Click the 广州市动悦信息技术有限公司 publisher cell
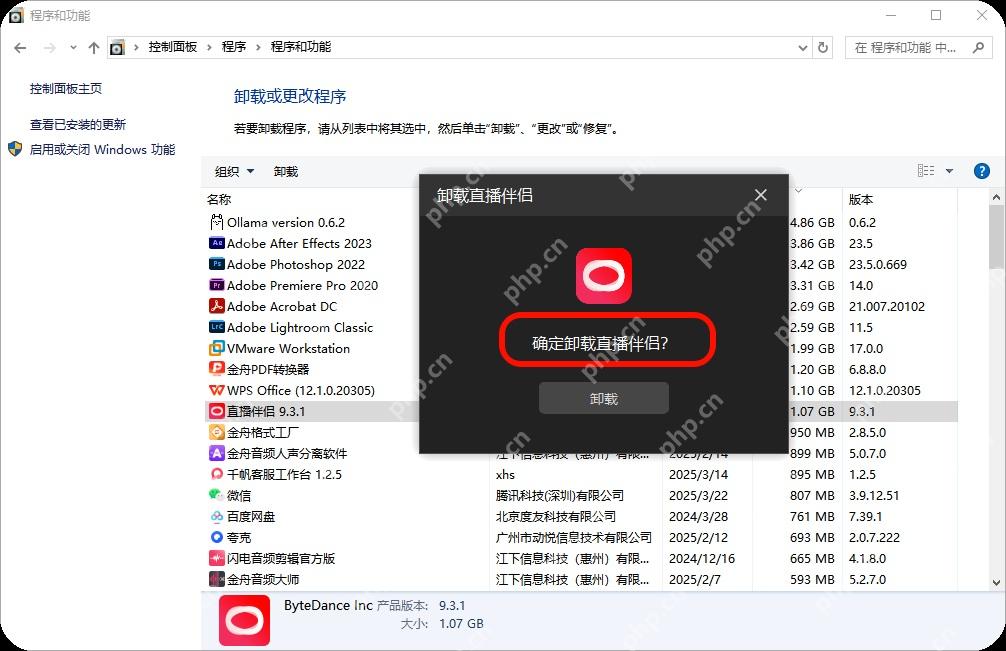The height and width of the screenshot is (651, 1006). point(574,537)
